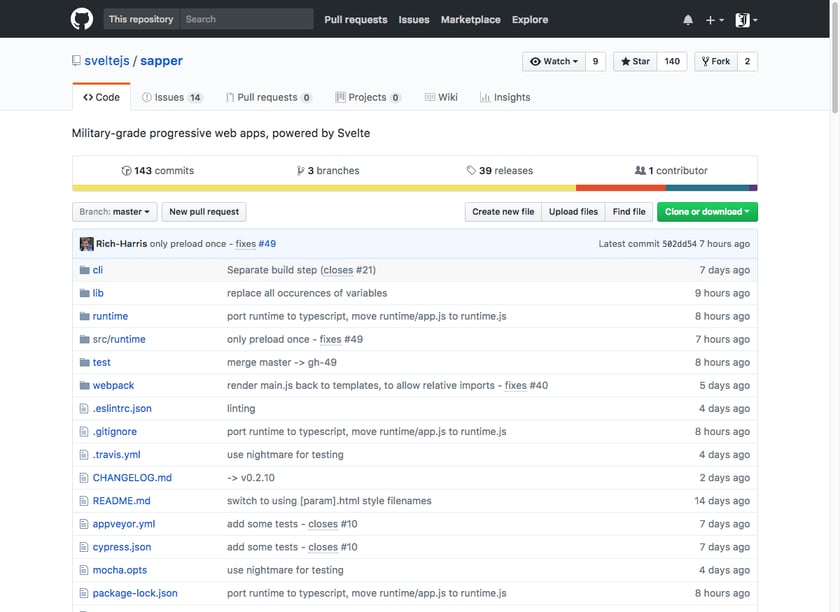Open commit message 'linting'
The height and width of the screenshot is (612, 840).
click(241, 408)
